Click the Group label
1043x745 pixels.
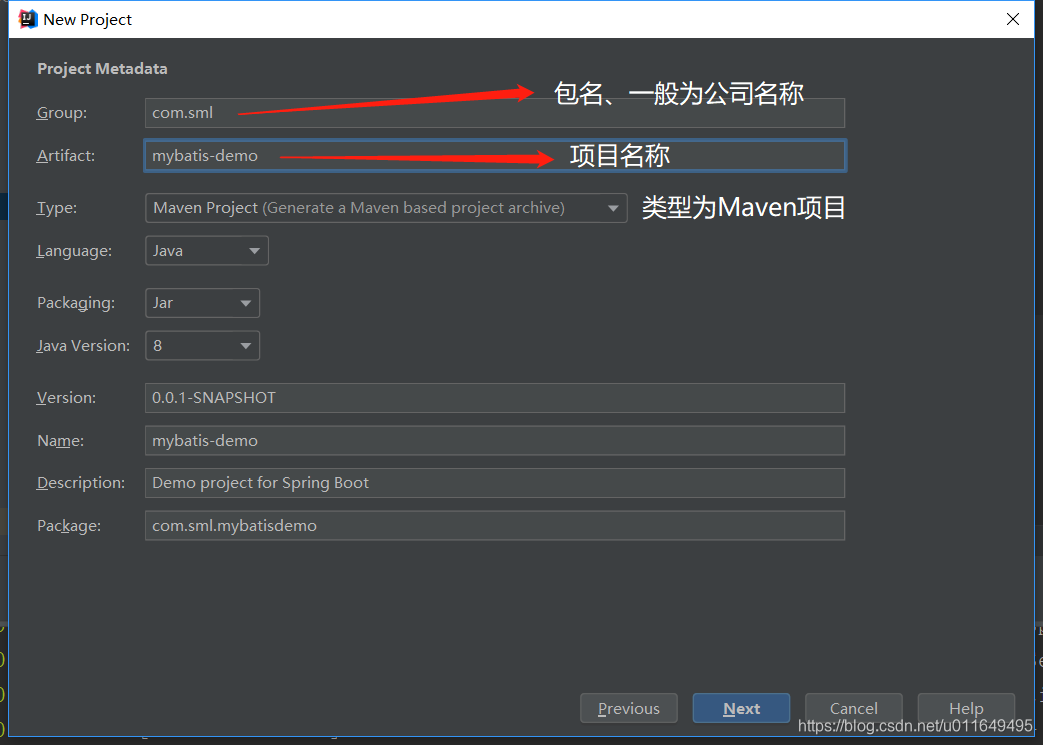tap(62, 113)
